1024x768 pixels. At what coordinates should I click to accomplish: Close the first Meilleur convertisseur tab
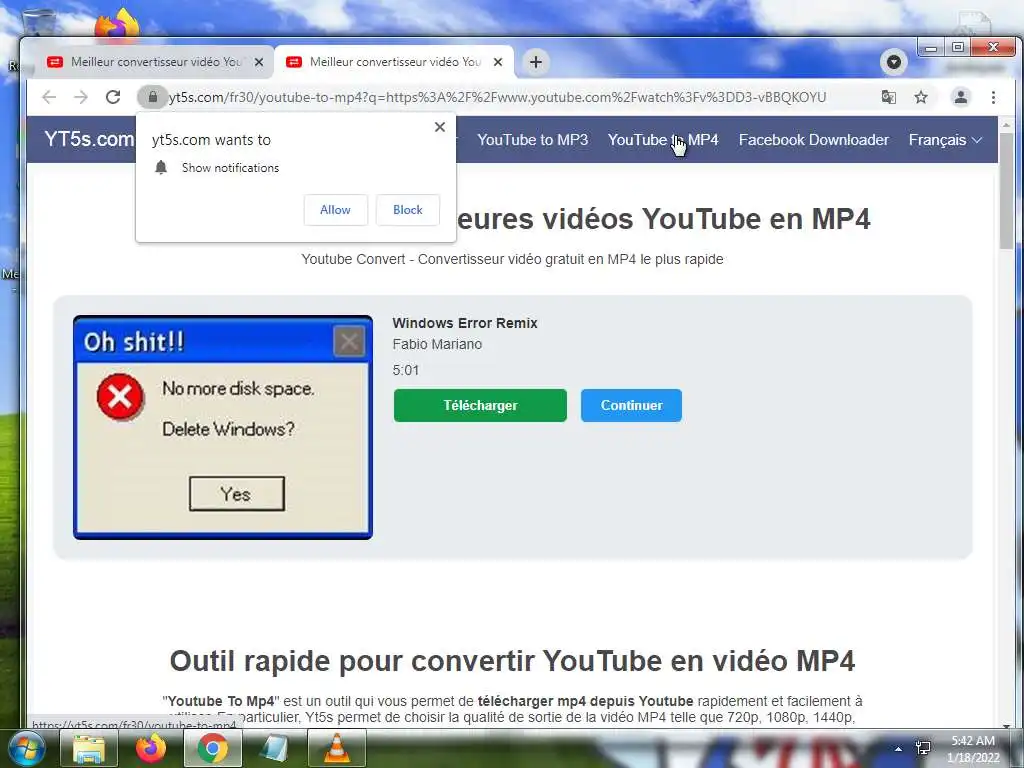click(x=259, y=62)
